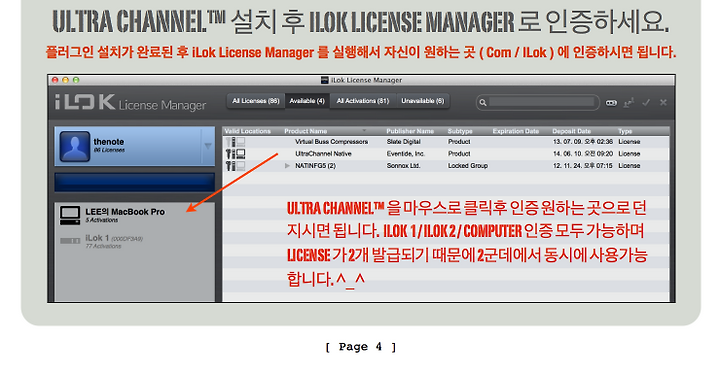Click the deposit date 12. 11. 24. cell
Viewport: 720px width, 372px height.
[x=583, y=166]
